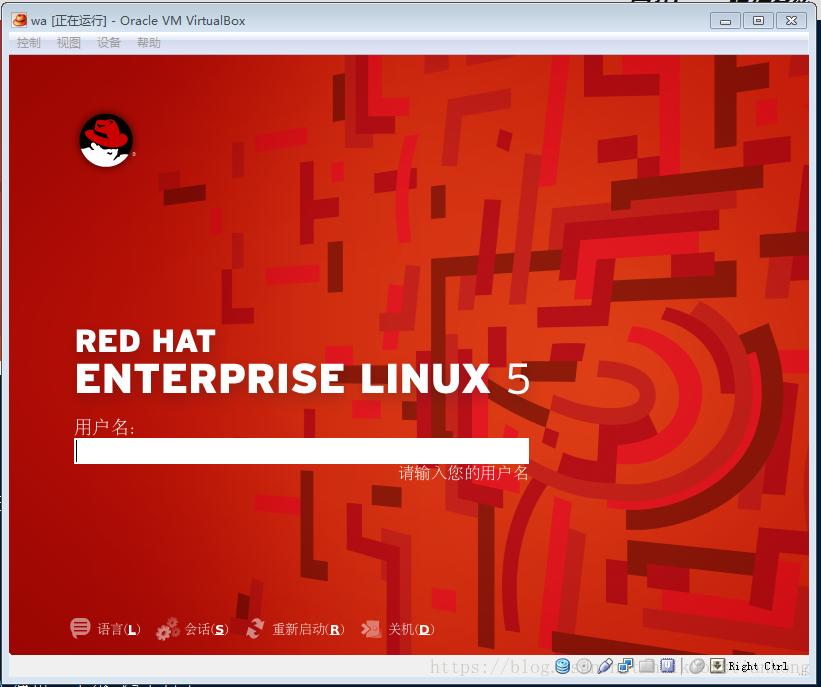The height and width of the screenshot is (687, 821).
Task: Open the 语言(L) language chooser
Action: pyautogui.click(x=119, y=629)
